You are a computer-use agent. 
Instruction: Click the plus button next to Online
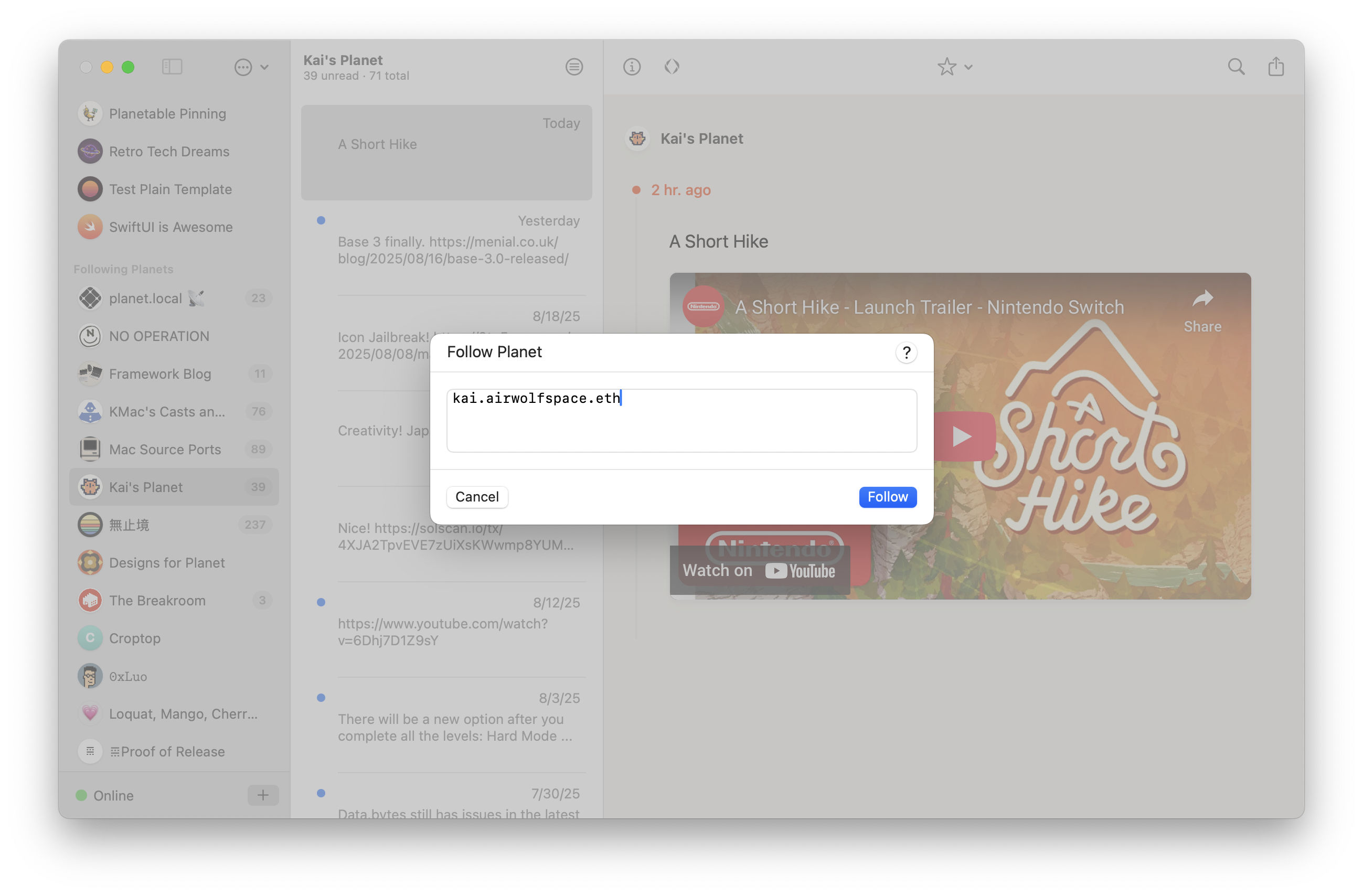(x=263, y=795)
